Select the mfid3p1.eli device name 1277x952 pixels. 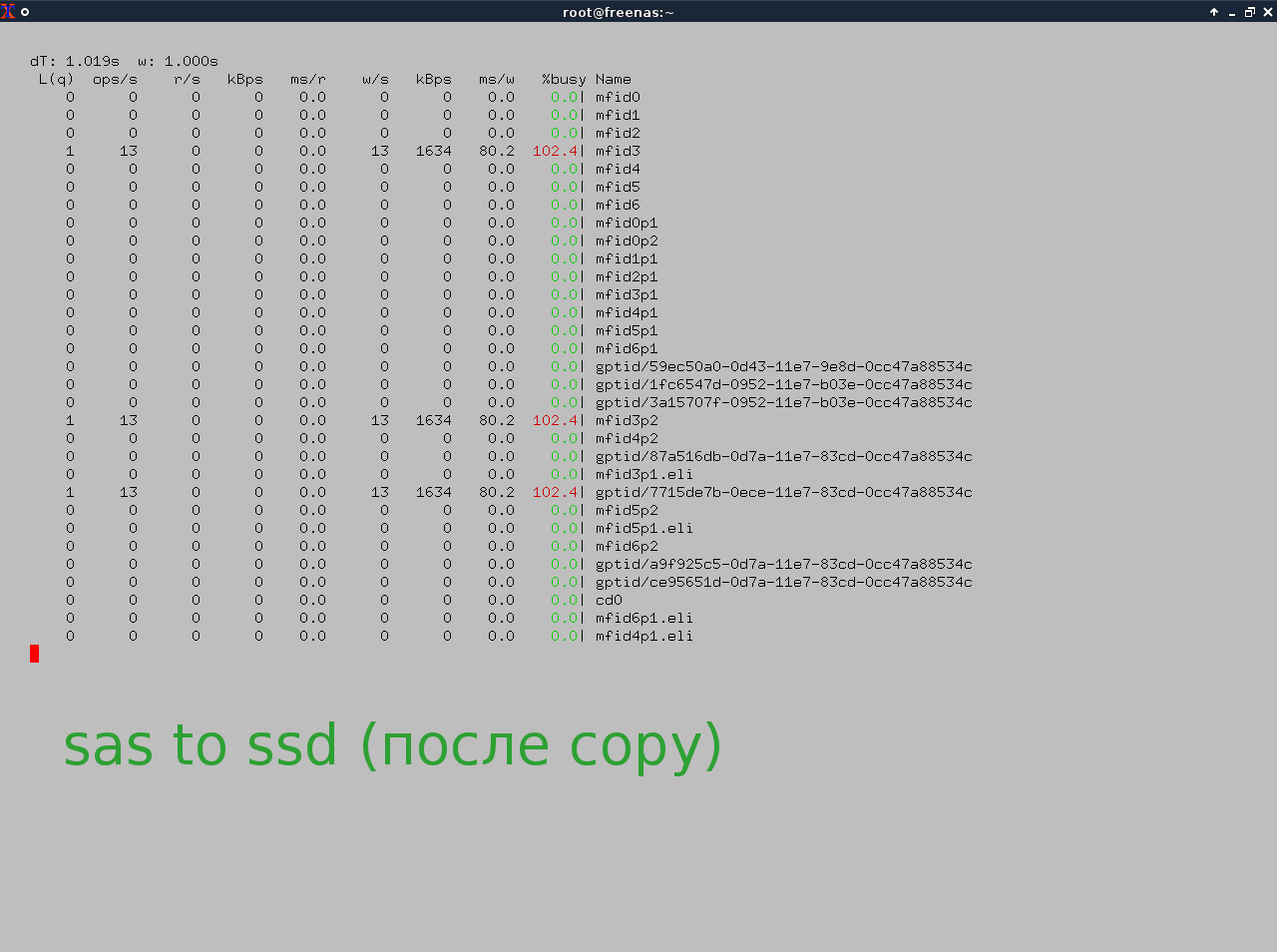pyautogui.click(x=644, y=474)
